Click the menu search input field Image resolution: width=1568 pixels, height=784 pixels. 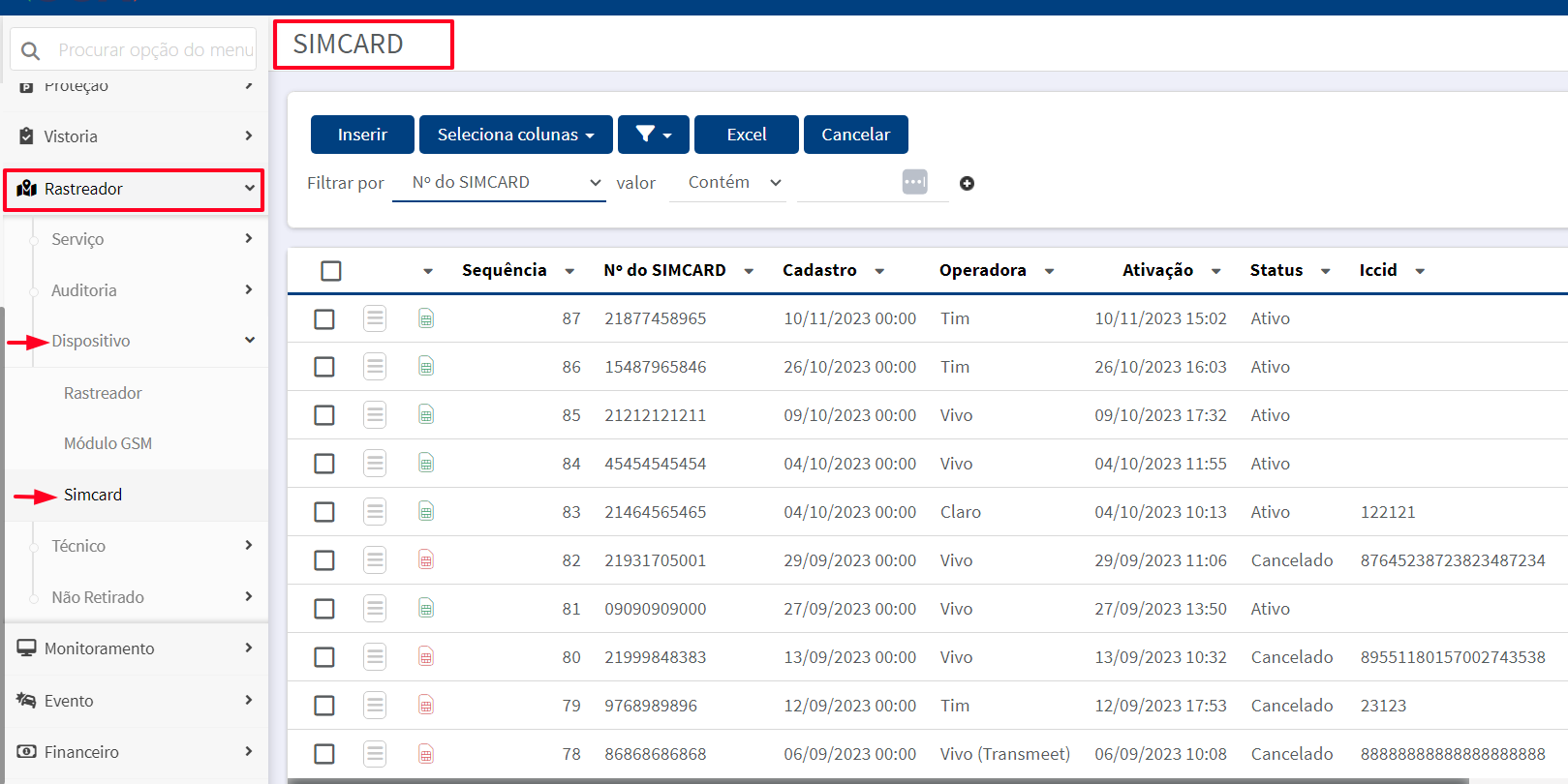[134, 49]
